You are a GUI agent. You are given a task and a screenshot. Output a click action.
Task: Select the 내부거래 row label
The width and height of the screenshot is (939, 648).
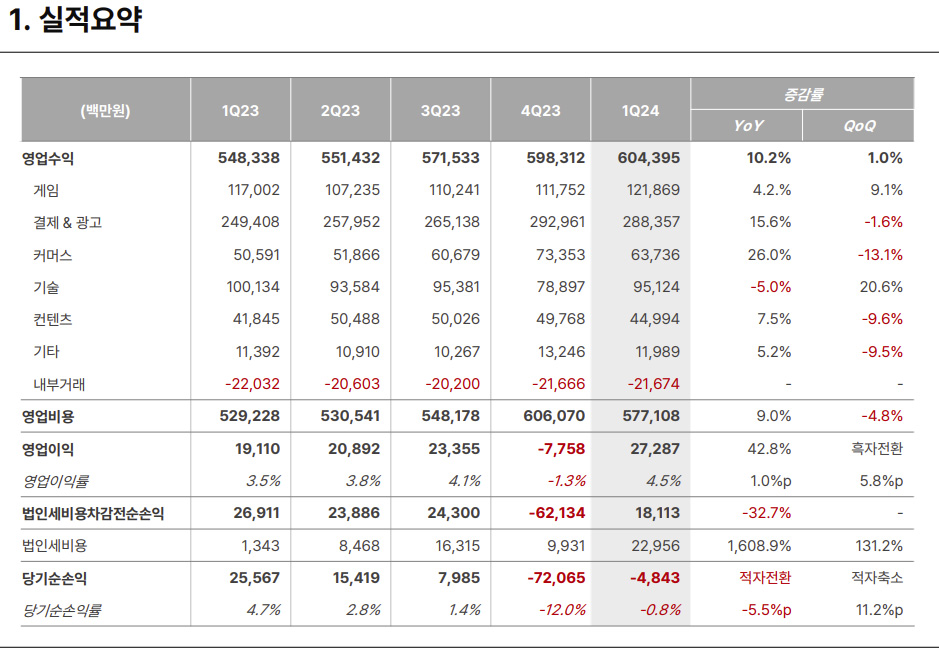tap(59, 384)
